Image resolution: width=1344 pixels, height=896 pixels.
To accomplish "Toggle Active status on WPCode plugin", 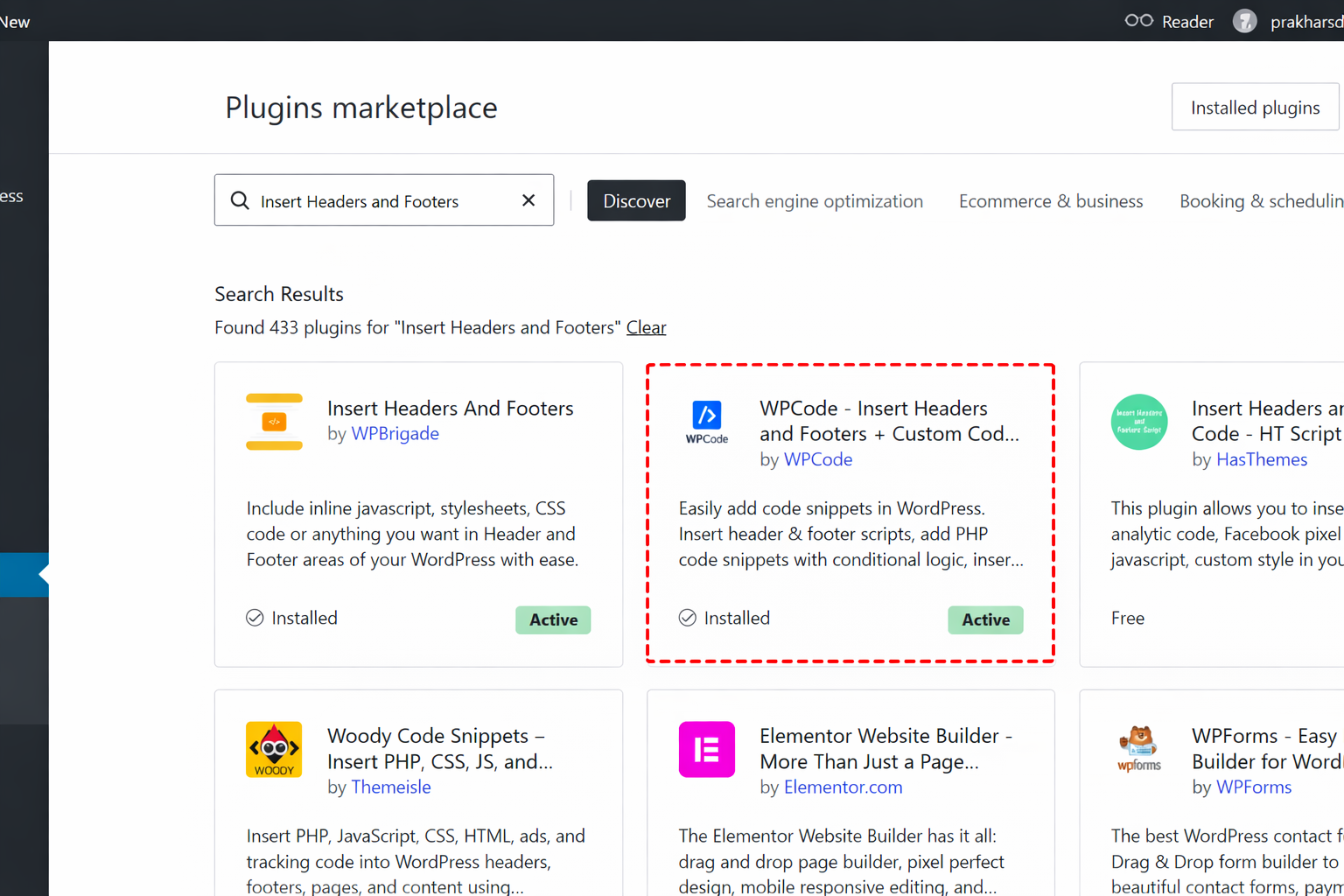I will tap(985, 619).
